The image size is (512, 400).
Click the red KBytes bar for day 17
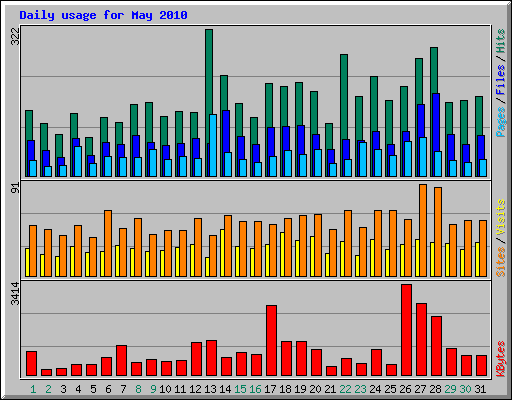pyautogui.click(x=272, y=341)
